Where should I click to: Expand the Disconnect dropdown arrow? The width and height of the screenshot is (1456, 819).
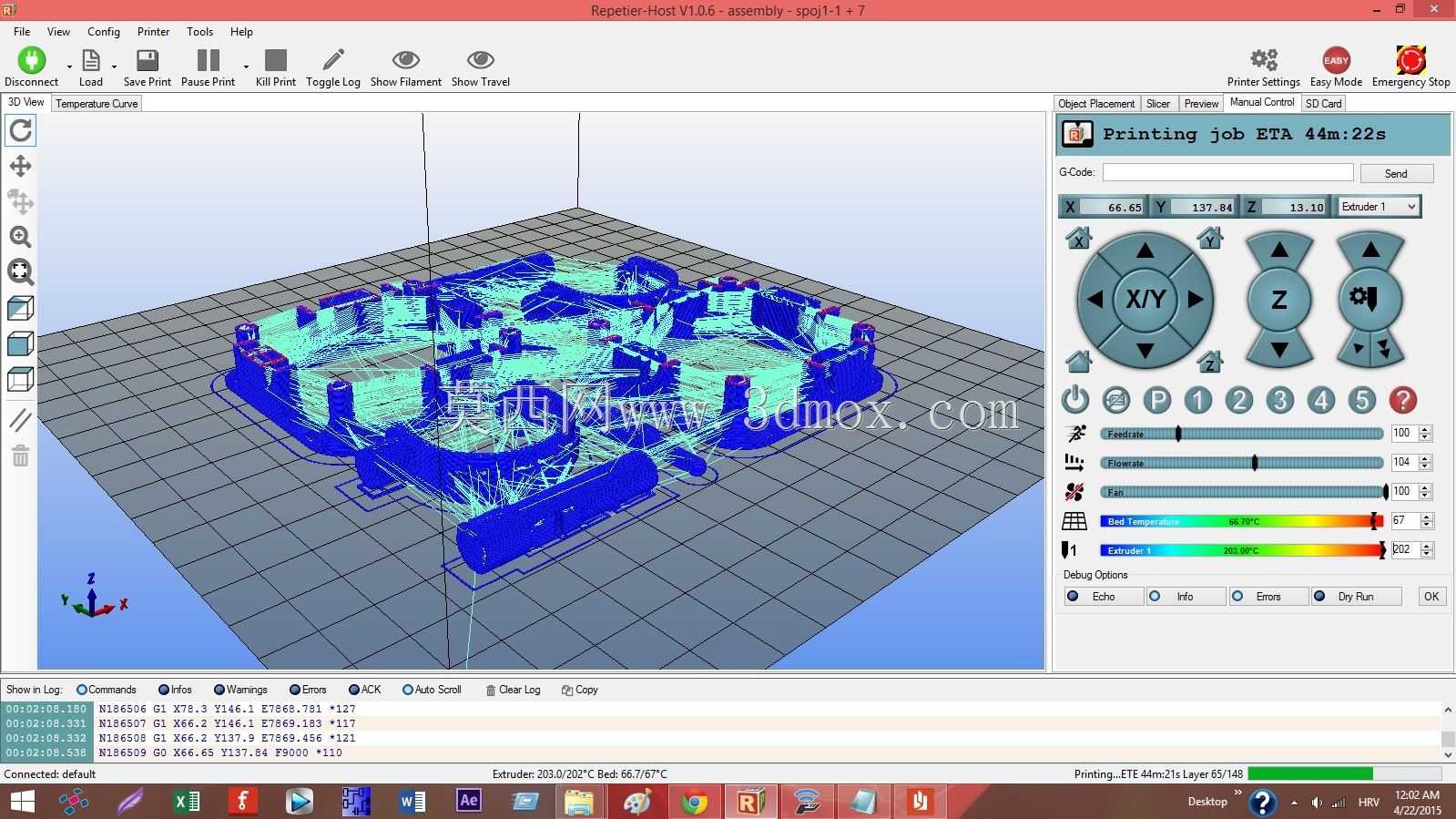[69, 67]
